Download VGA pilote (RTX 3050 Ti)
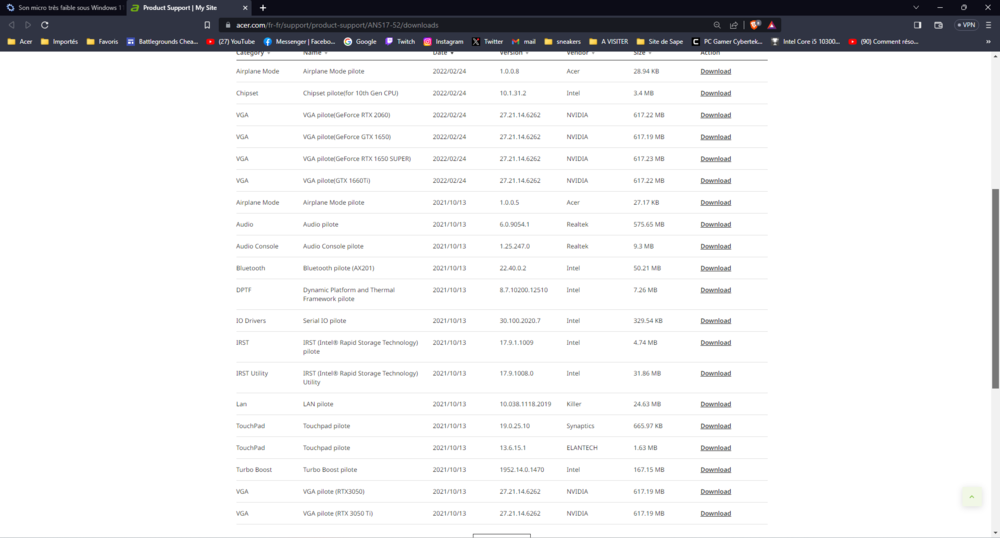This screenshot has width=1000, height=538. click(x=716, y=514)
